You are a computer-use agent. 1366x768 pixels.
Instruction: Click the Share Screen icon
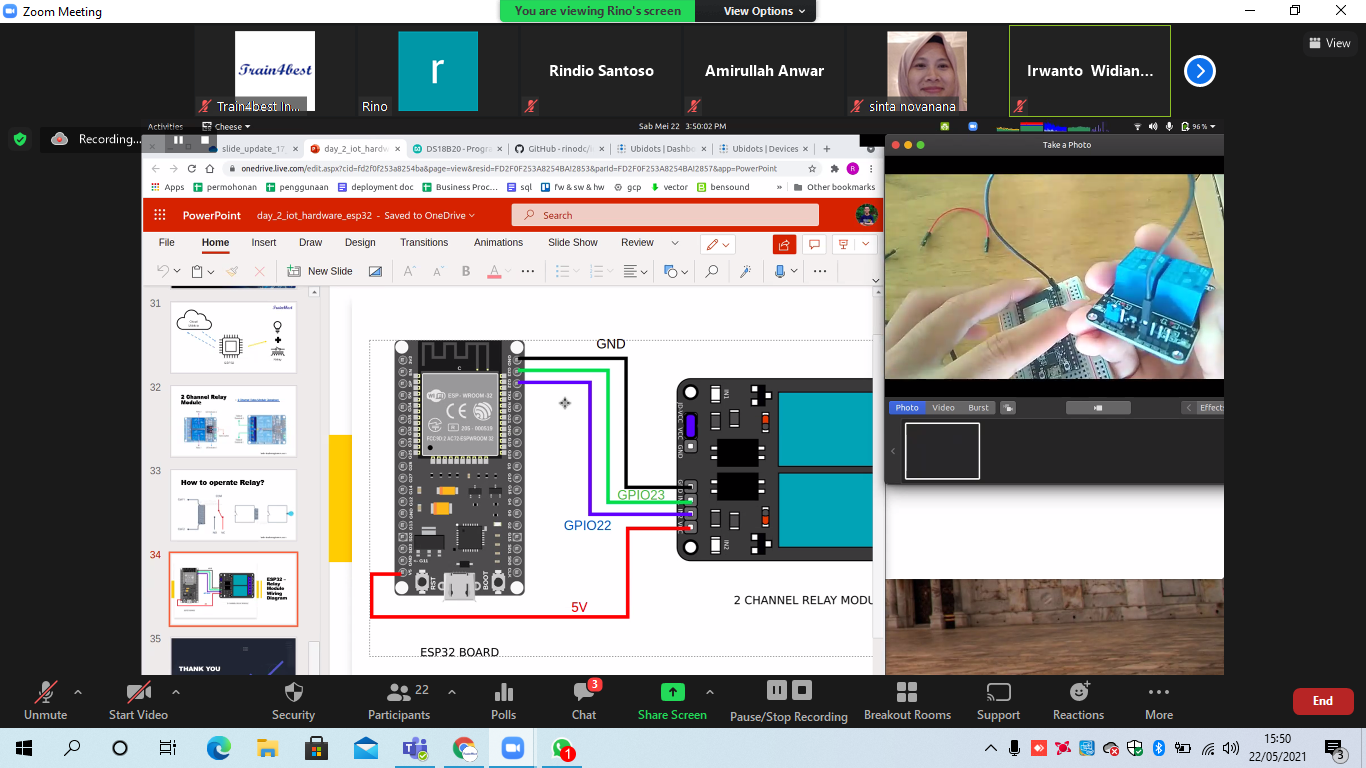point(673,692)
